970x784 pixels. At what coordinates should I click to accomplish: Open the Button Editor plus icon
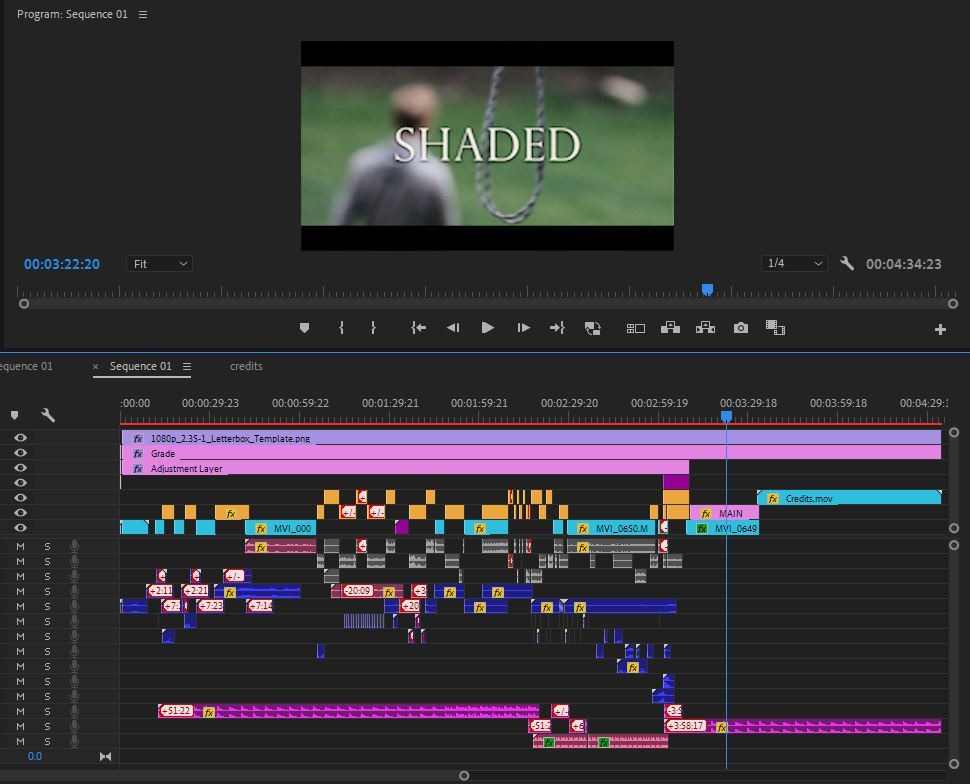click(x=940, y=330)
